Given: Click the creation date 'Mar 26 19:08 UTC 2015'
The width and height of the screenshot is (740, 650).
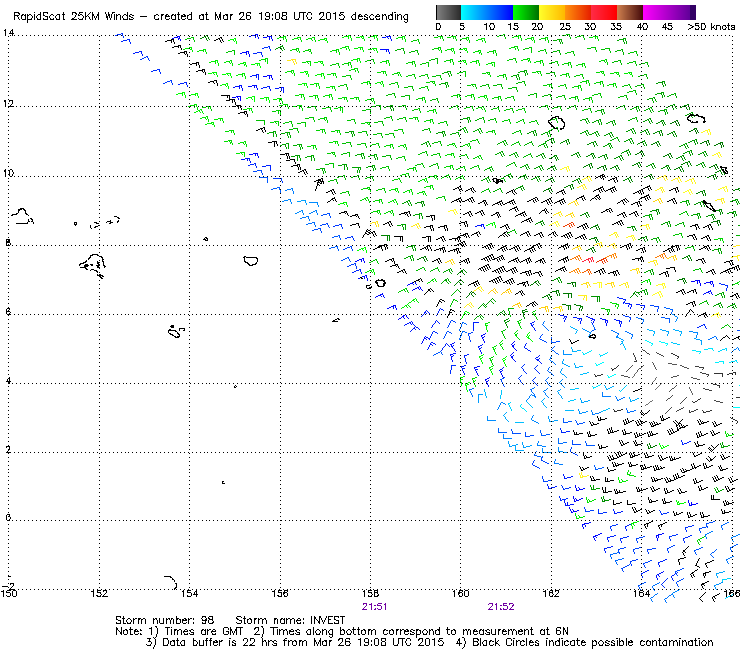Looking at the screenshot, I should (279, 17).
